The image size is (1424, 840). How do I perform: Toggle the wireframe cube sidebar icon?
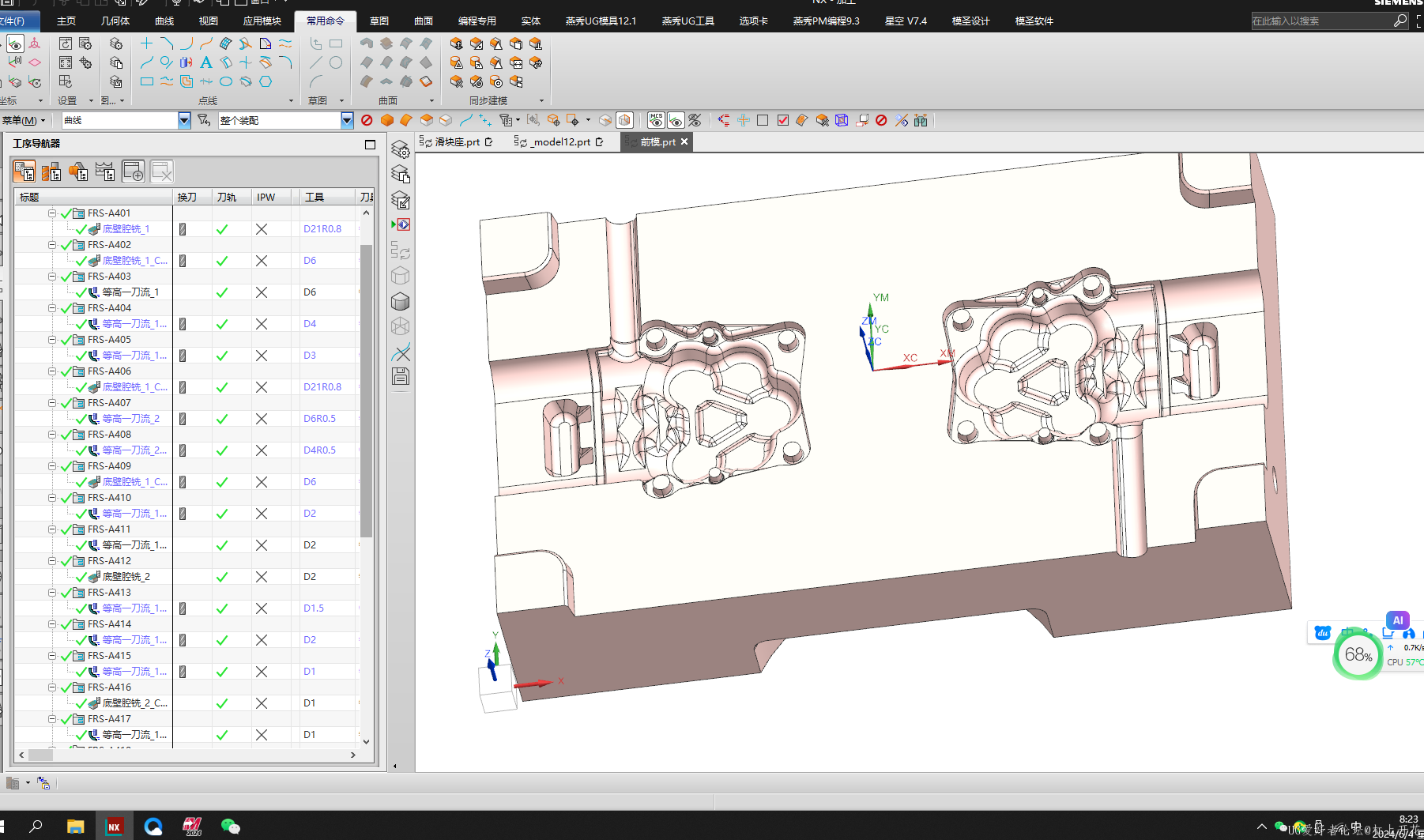coord(401,326)
